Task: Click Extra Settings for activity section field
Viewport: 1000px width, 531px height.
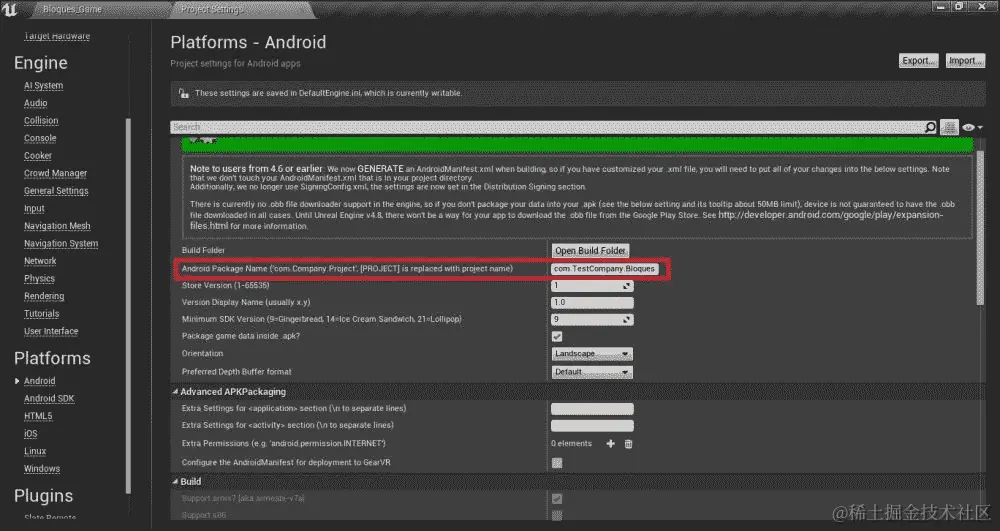Action: (x=592, y=425)
